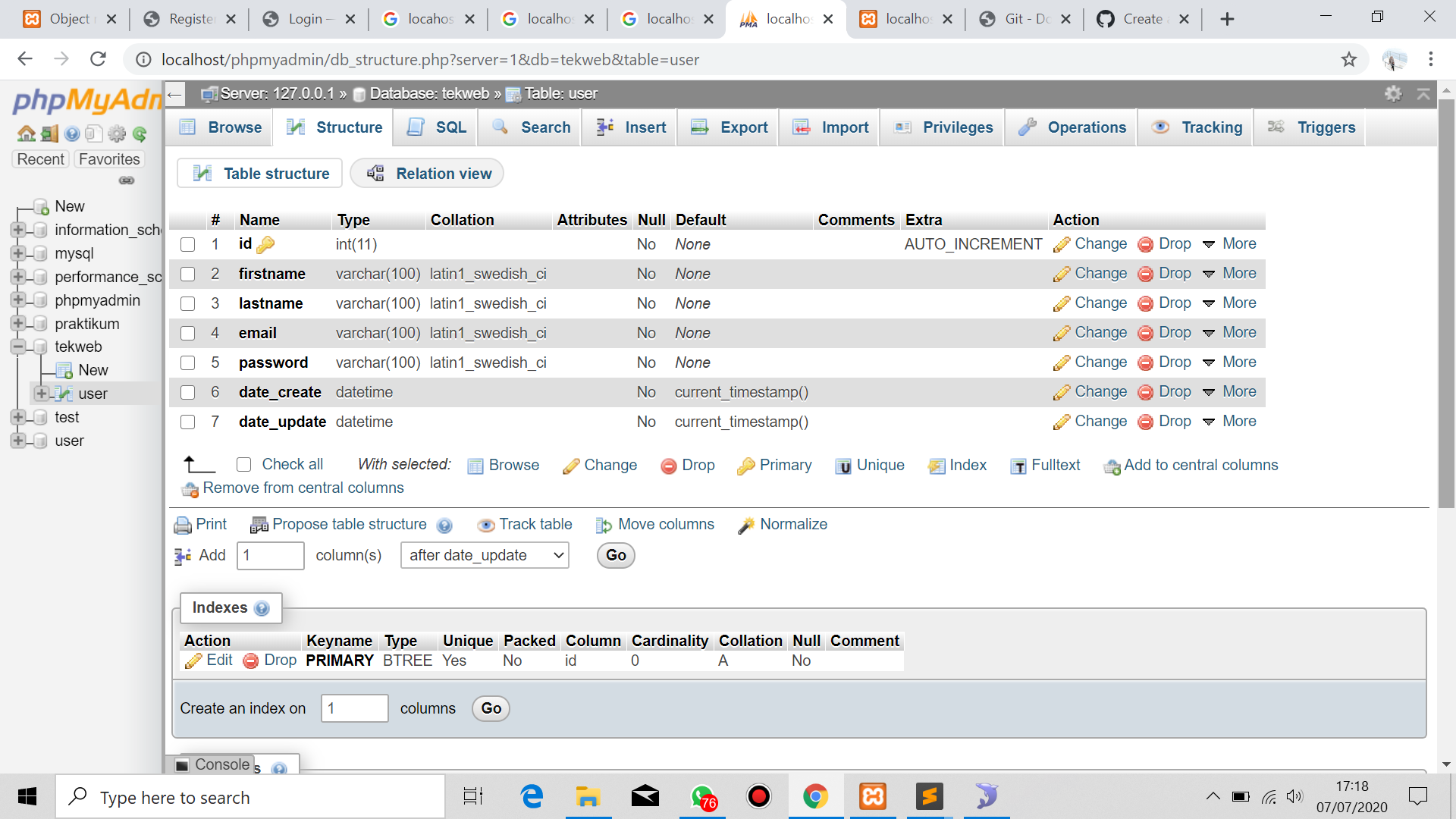Tick the checkbox for the firstname column

[188, 274]
